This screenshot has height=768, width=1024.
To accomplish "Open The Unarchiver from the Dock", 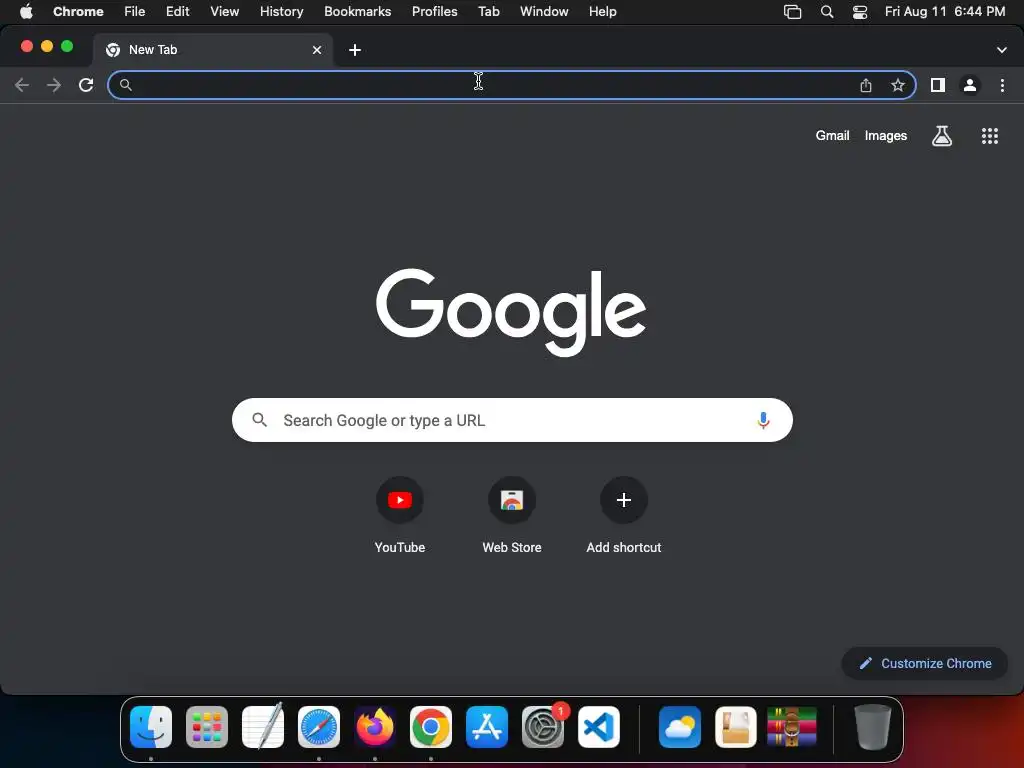I will point(736,727).
